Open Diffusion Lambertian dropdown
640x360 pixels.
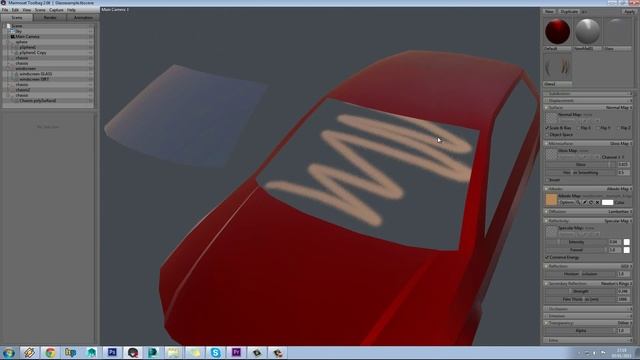coord(620,212)
